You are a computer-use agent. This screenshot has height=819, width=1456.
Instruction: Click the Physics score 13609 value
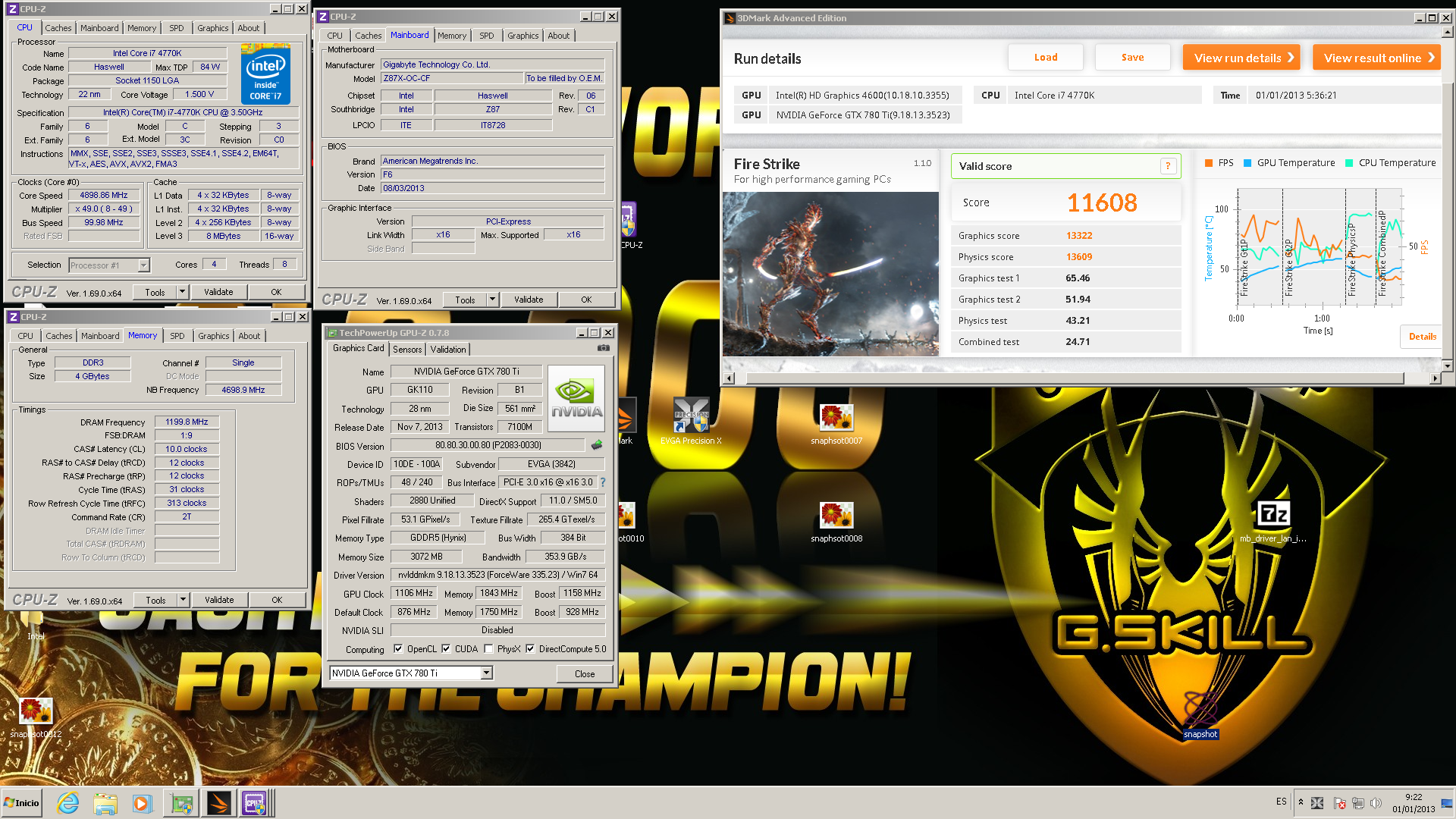[1078, 257]
